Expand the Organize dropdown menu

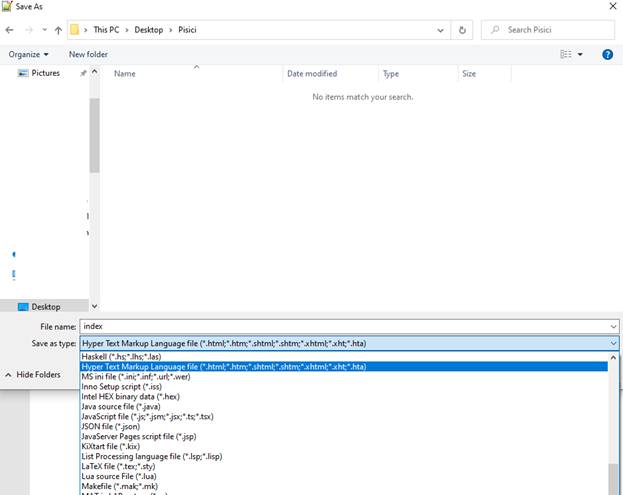(28, 54)
